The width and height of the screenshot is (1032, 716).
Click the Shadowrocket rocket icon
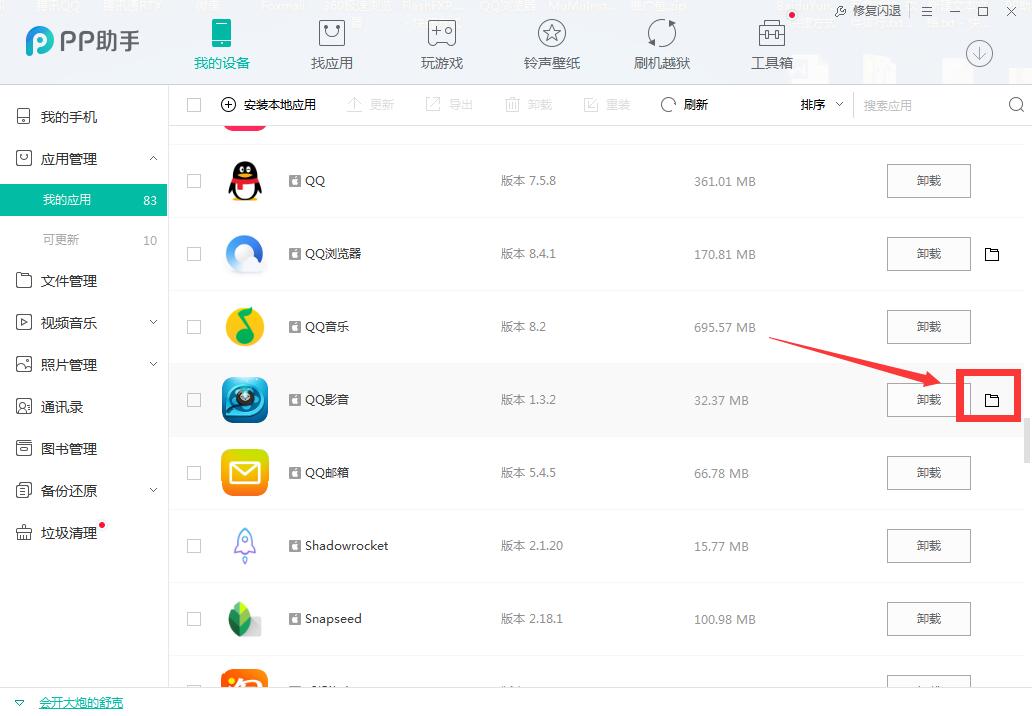[x=245, y=546]
